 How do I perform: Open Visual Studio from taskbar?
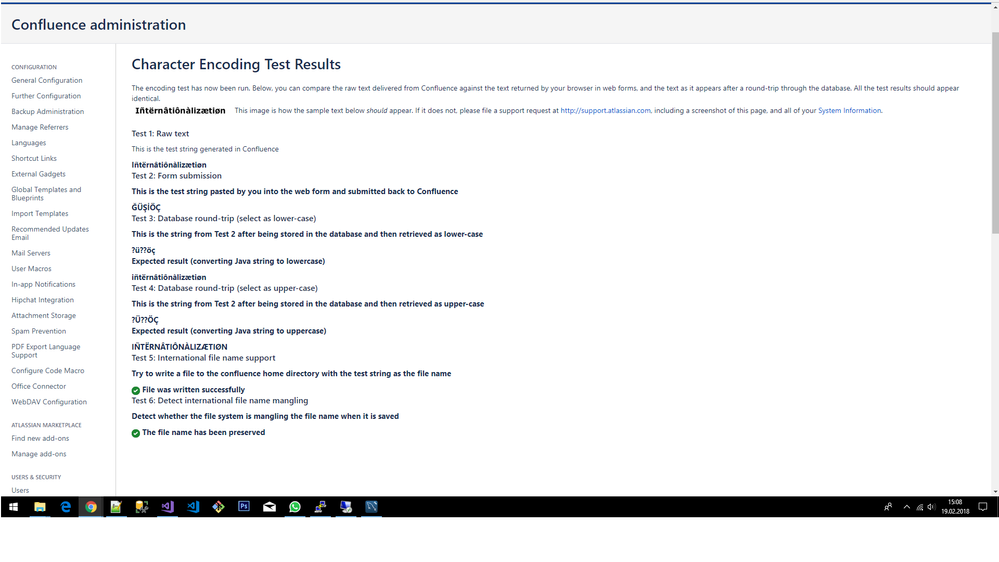point(167,507)
